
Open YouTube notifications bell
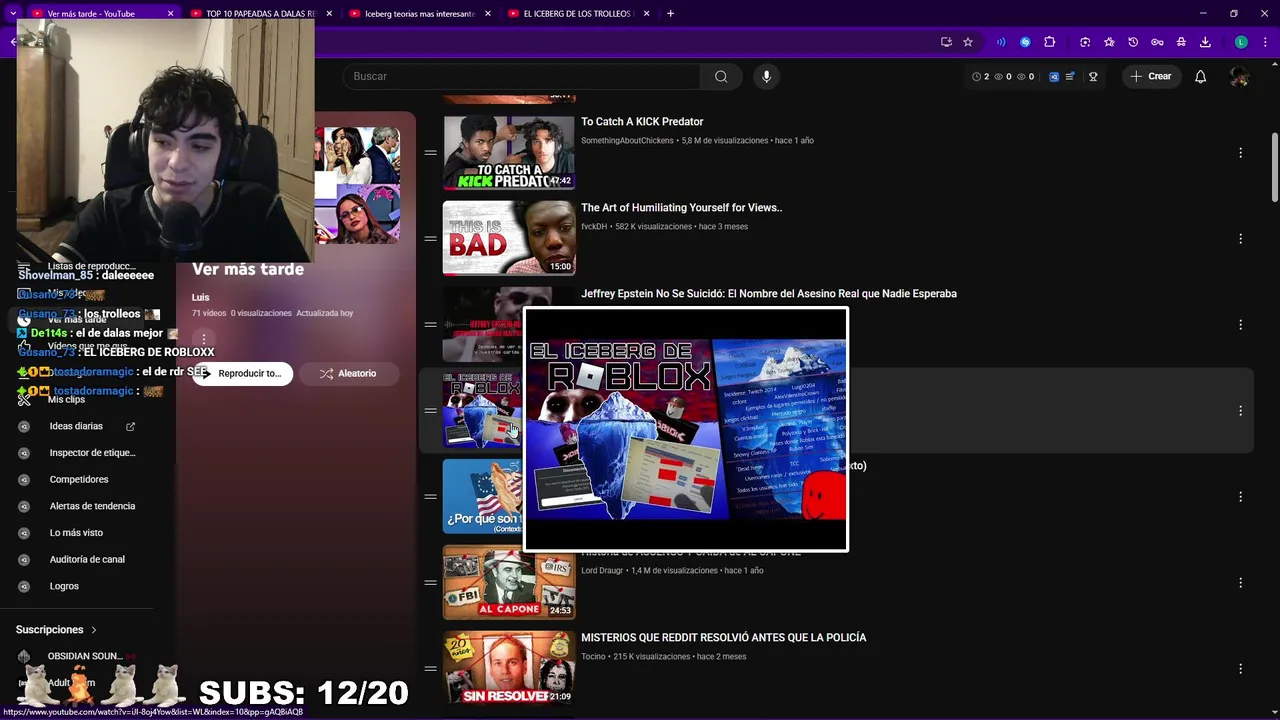coord(1201,76)
